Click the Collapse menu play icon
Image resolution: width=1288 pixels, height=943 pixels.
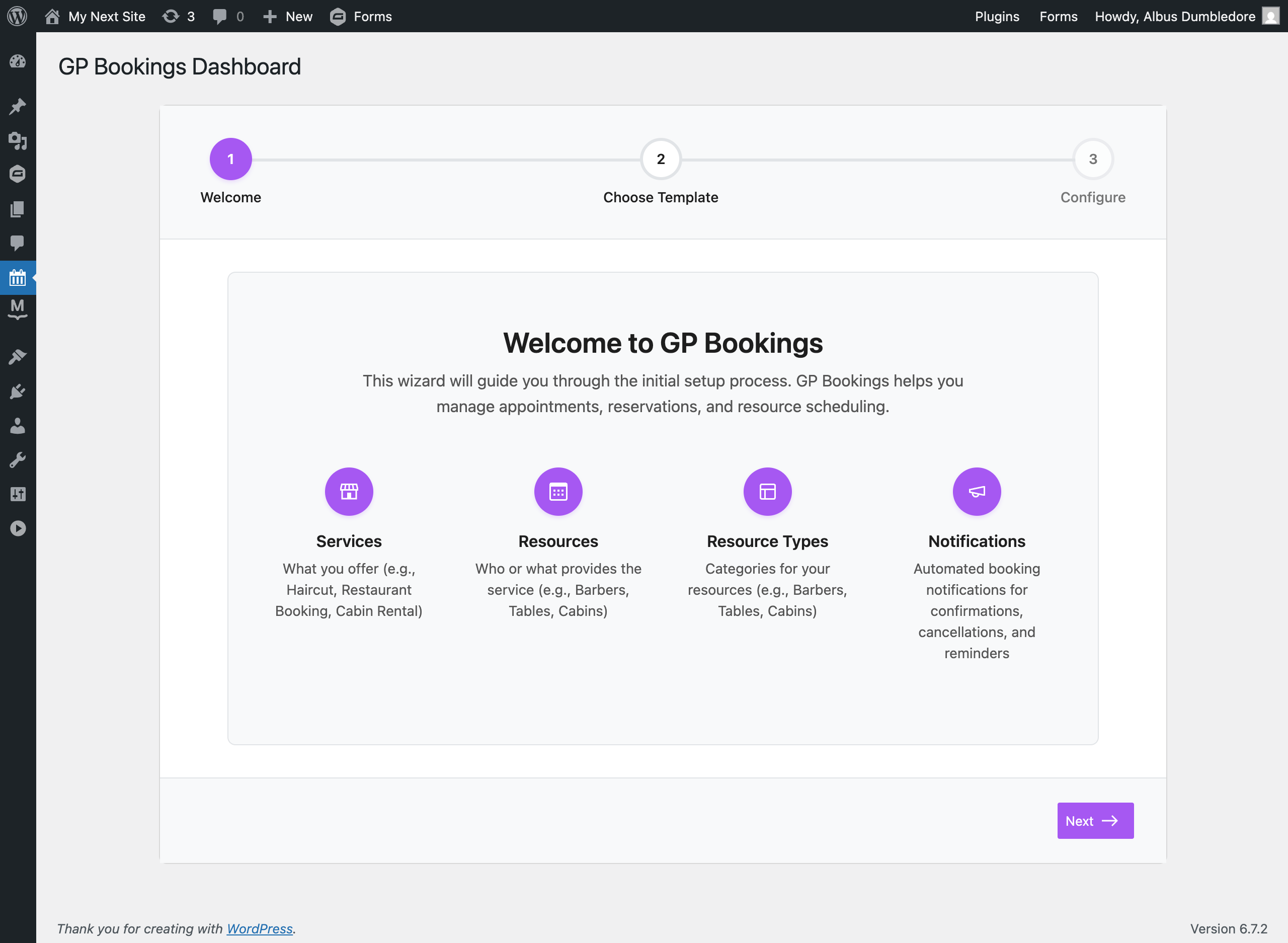click(18, 528)
